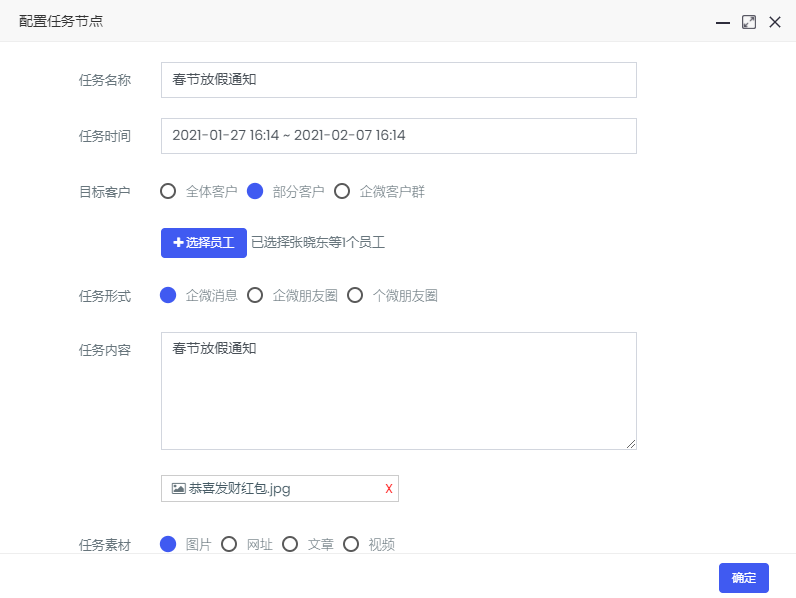This screenshot has width=796, height=598.
Task: Select 全体客户 as target customers
Action: (168, 191)
